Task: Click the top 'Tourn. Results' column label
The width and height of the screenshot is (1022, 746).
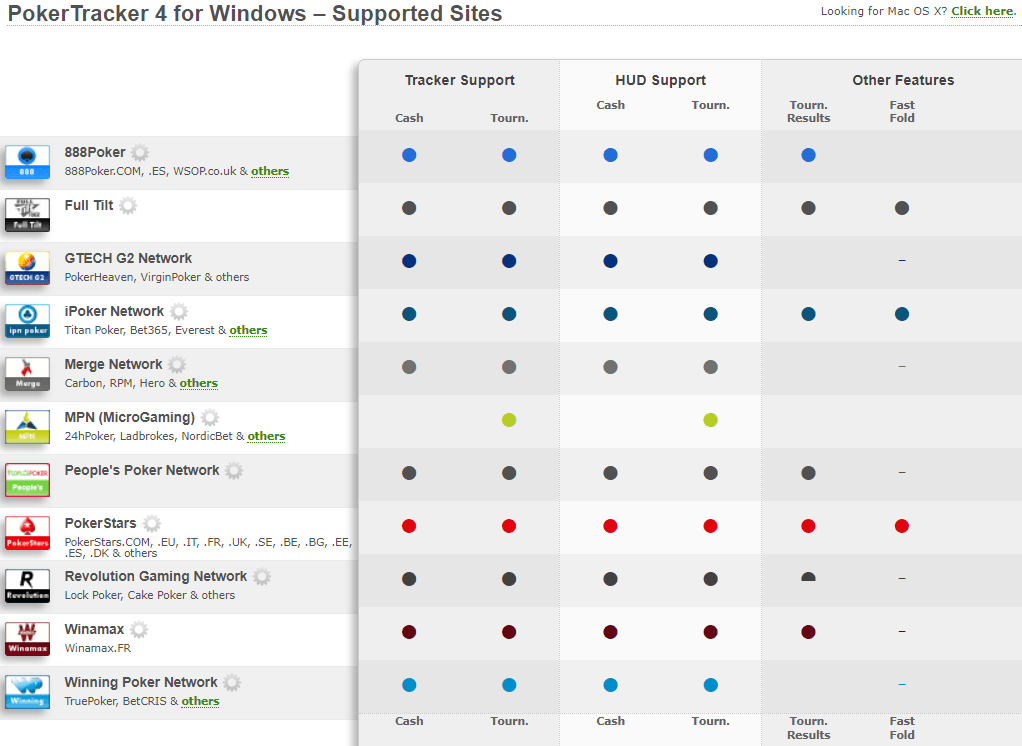Action: (x=808, y=111)
